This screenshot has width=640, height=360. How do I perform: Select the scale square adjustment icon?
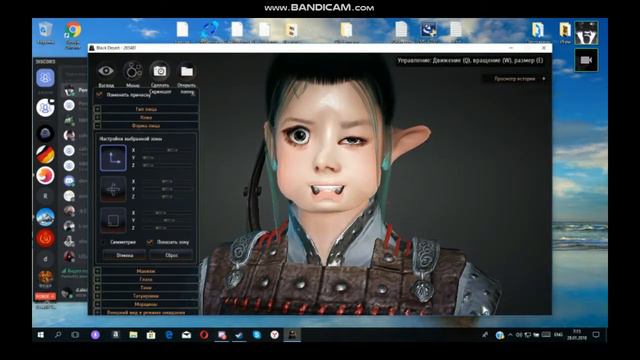(x=113, y=220)
